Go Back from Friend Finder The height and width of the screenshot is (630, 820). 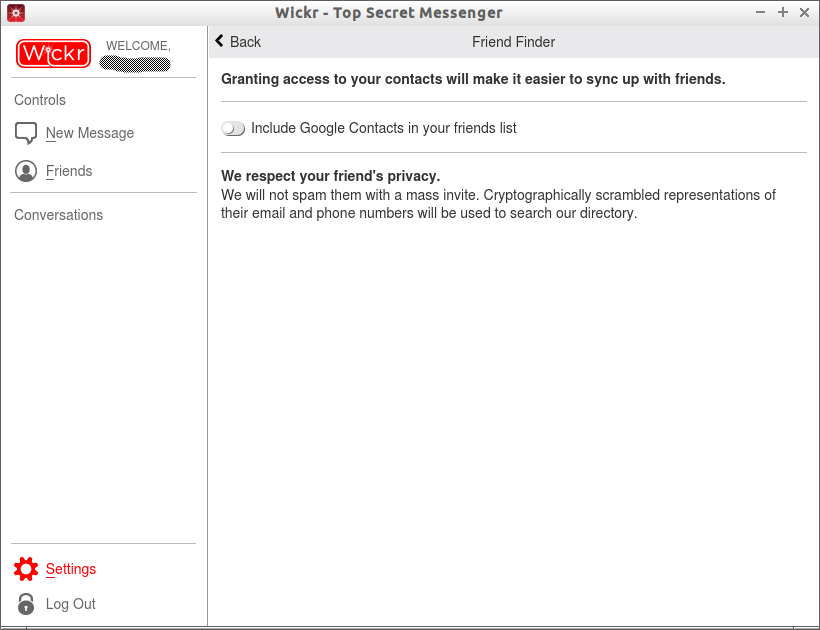[238, 41]
